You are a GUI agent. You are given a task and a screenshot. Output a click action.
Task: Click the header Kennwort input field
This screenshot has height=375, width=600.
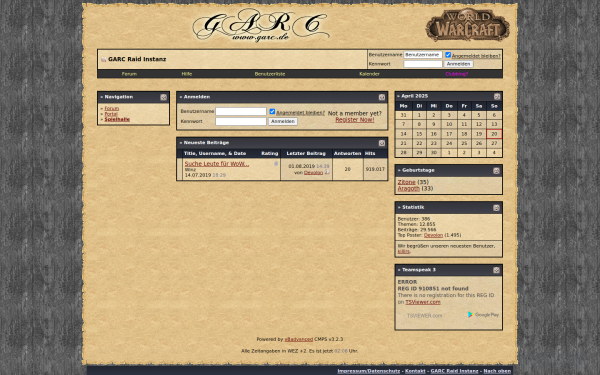click(423, 64)
